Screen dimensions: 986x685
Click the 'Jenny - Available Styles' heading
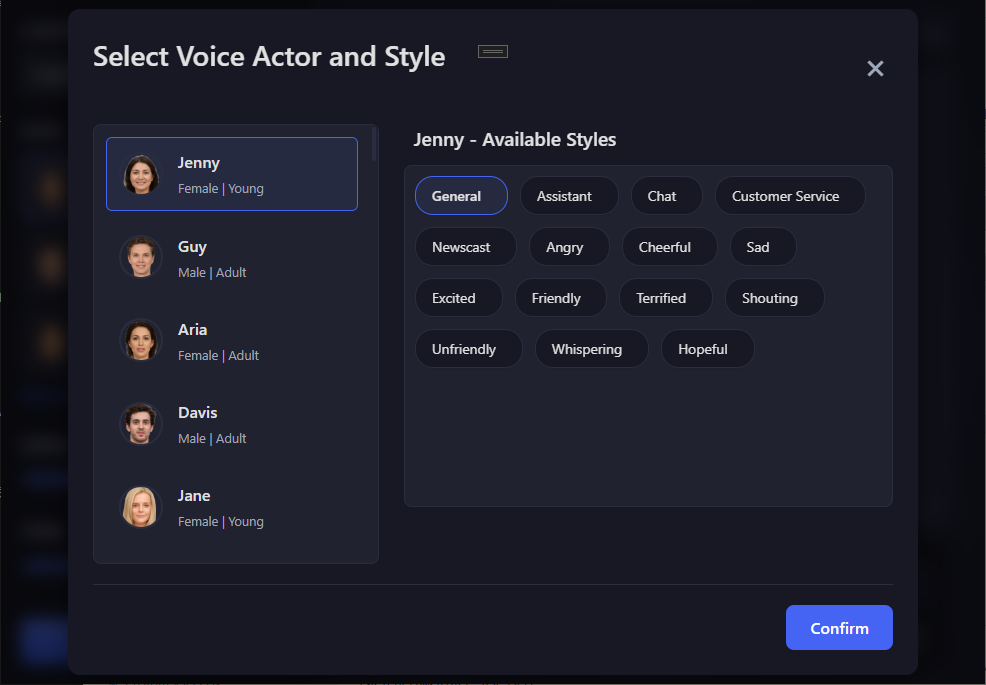pyautogui.click(x=514, y=140)
